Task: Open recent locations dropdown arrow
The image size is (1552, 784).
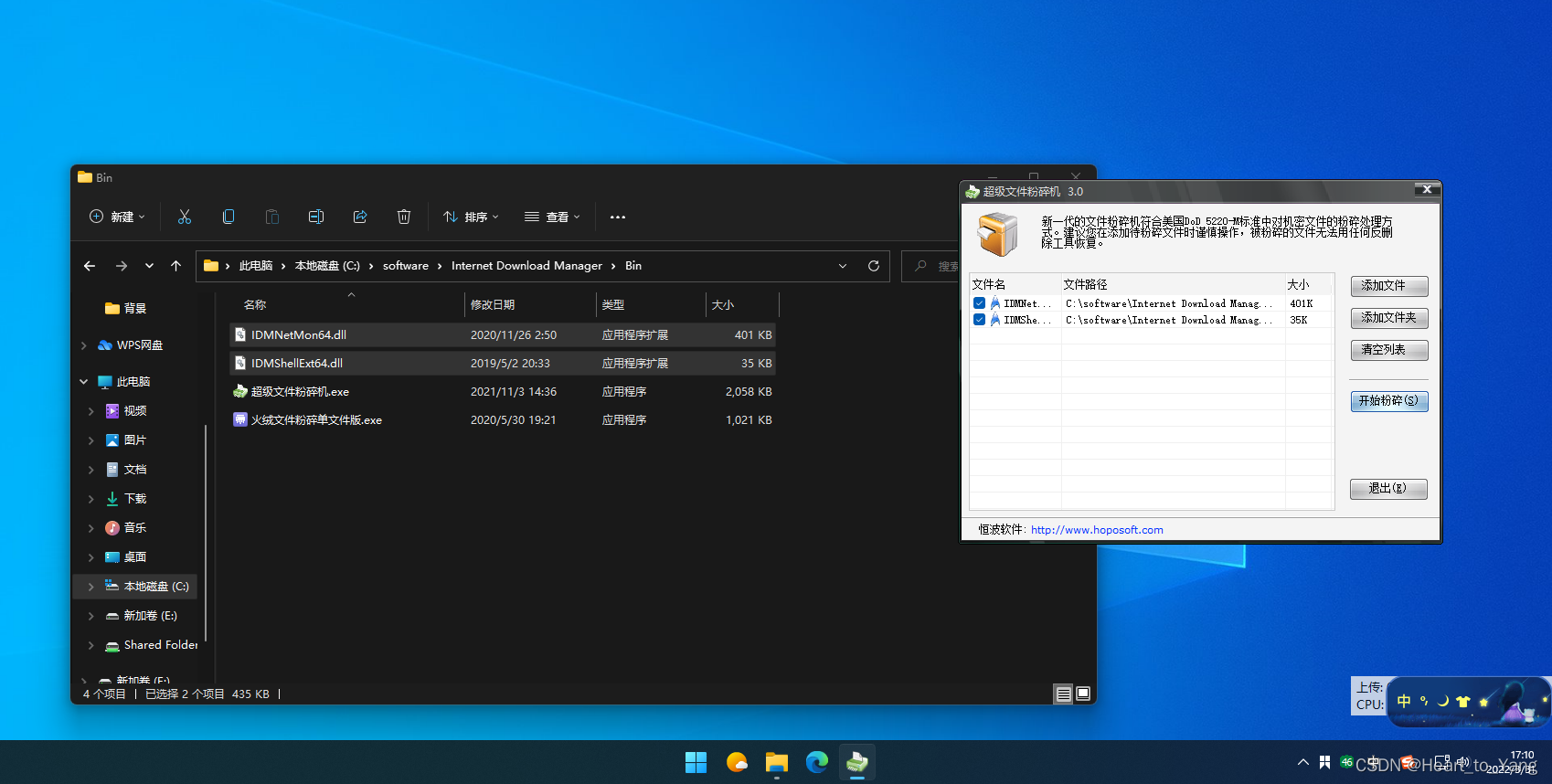Action: 149,266
